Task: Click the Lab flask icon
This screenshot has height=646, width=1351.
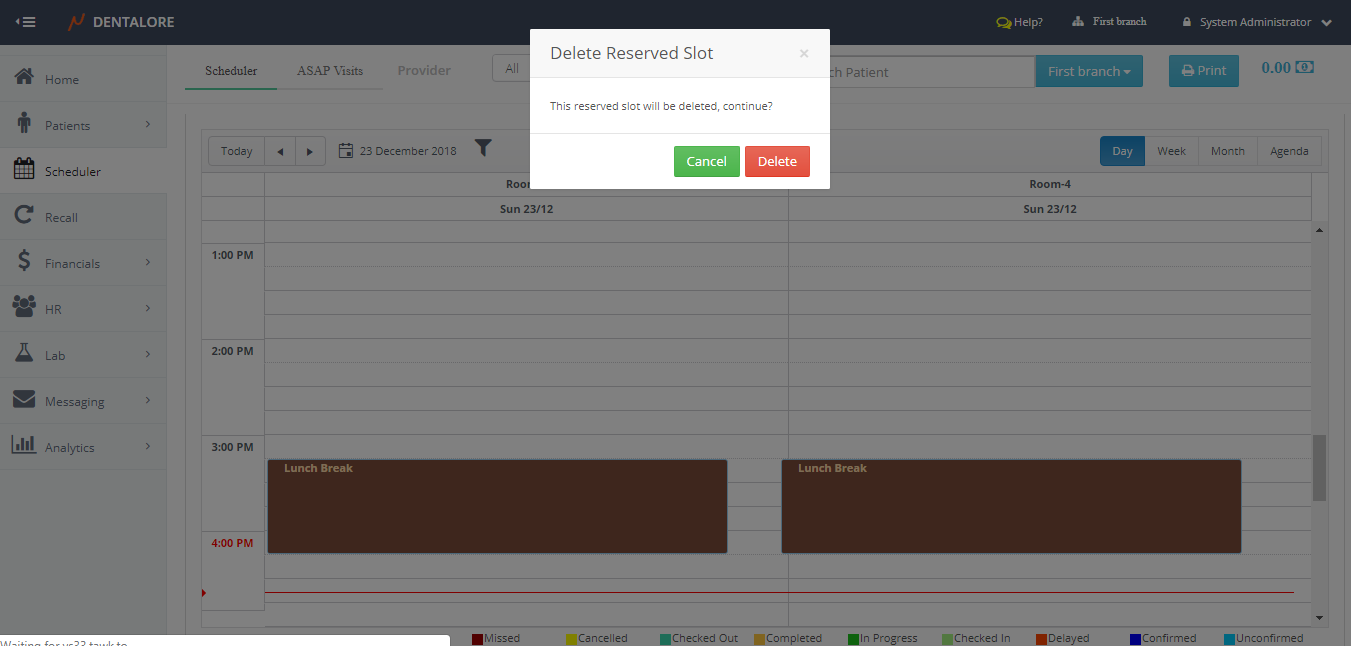Action: coord(25,354)
